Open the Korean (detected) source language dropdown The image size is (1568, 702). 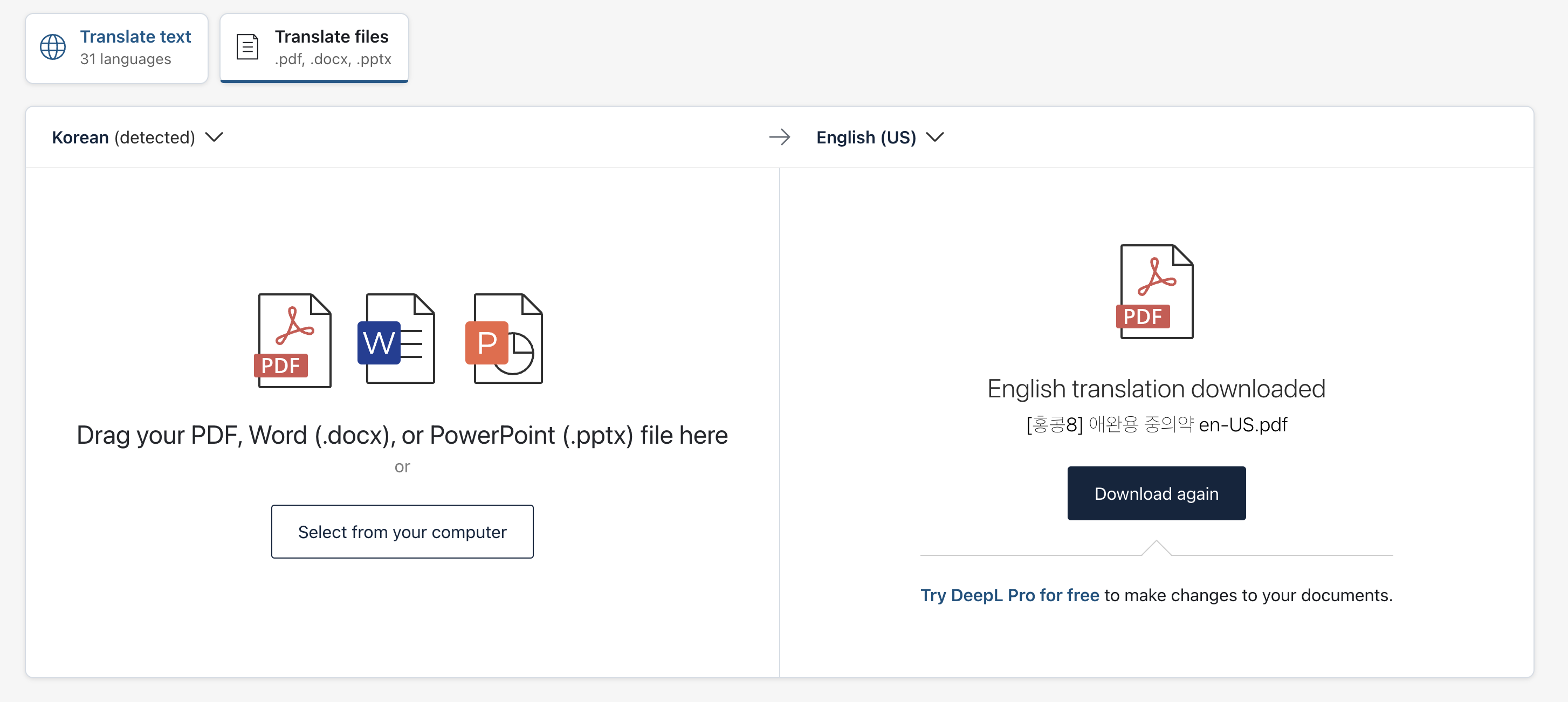[137, 137]
